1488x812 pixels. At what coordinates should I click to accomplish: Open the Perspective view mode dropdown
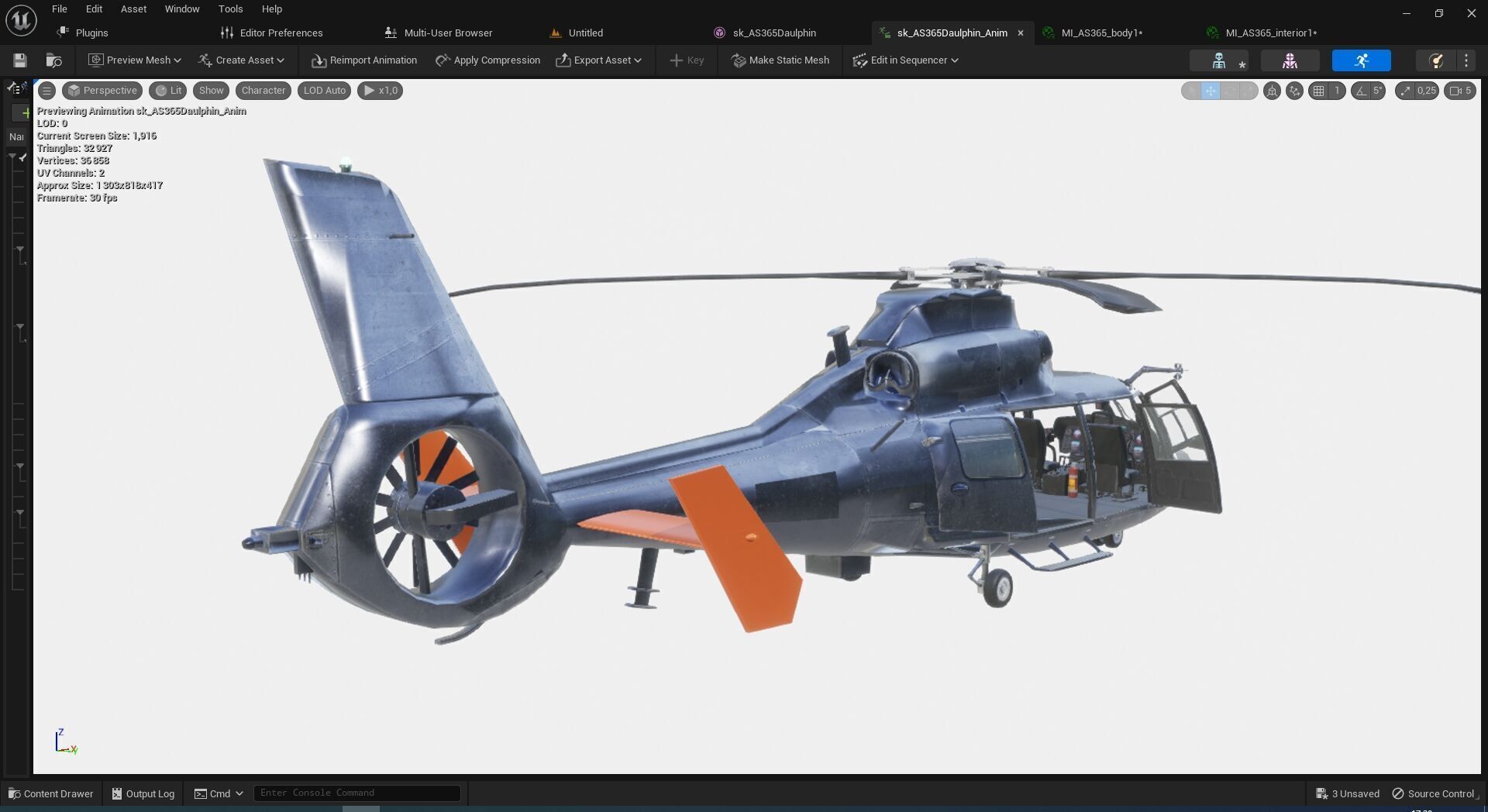(102, 91)
